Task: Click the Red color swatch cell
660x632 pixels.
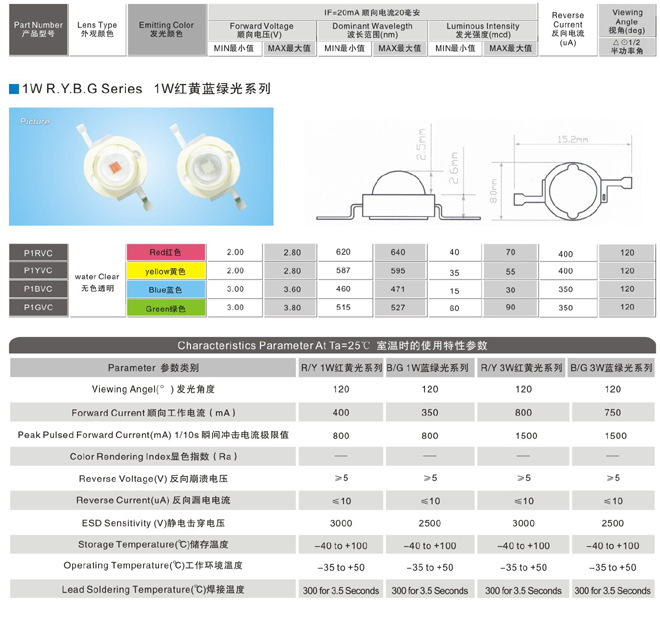Action: coord(165,252)
